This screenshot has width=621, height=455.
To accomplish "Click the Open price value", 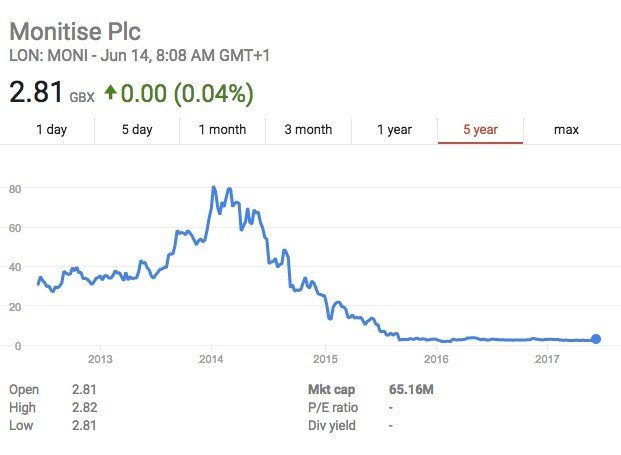I will coord(85,388).
